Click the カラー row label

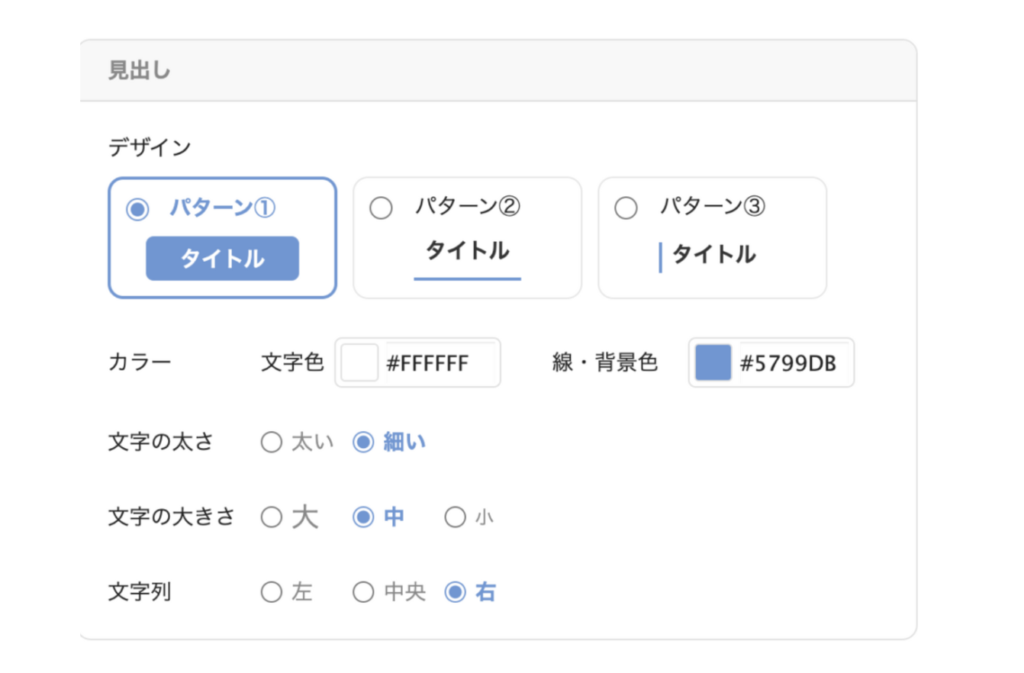coord(140,362)
